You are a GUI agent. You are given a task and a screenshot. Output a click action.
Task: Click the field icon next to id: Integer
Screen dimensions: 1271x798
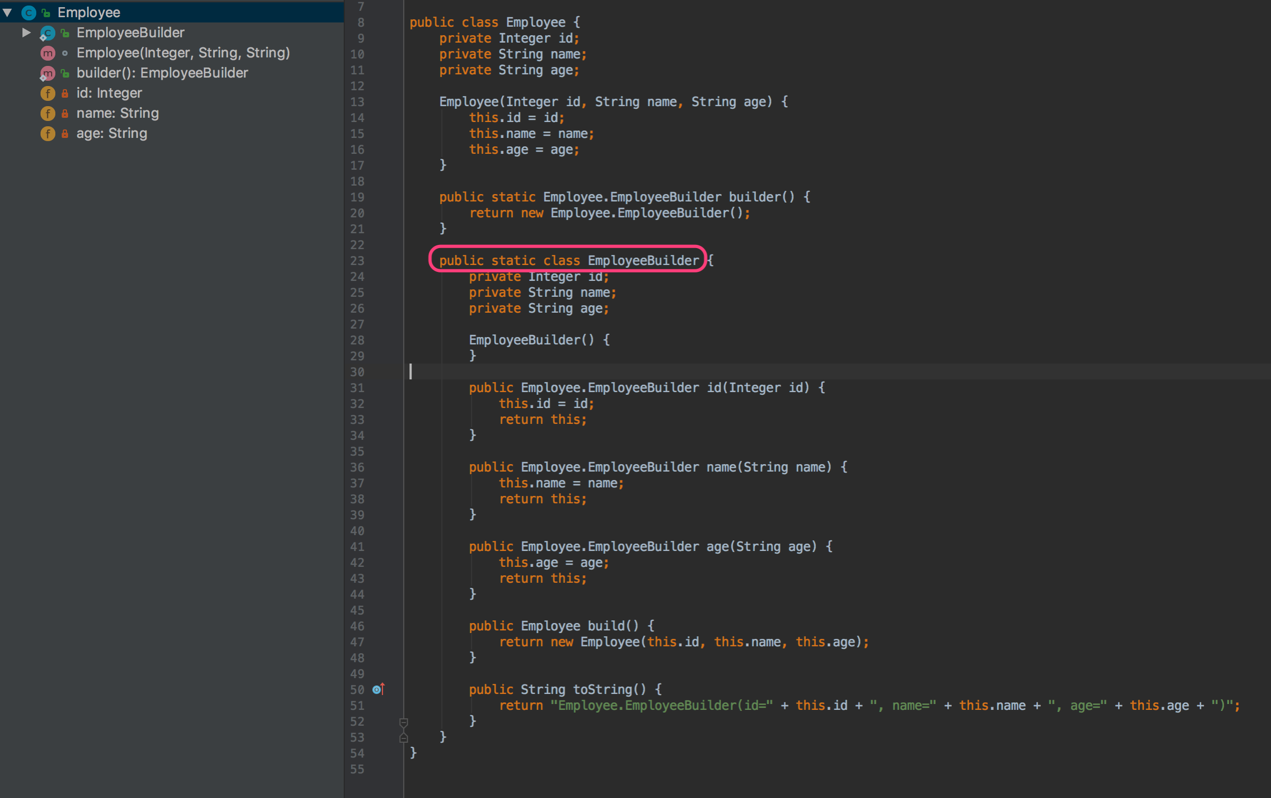click(x=47, y=93)
